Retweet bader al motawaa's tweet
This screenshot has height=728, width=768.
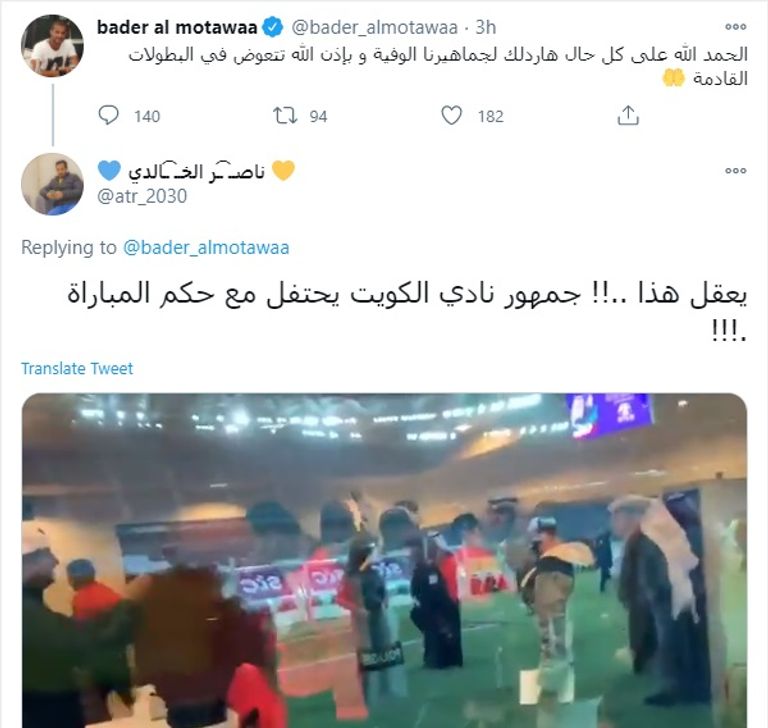(x=285, y=116)
